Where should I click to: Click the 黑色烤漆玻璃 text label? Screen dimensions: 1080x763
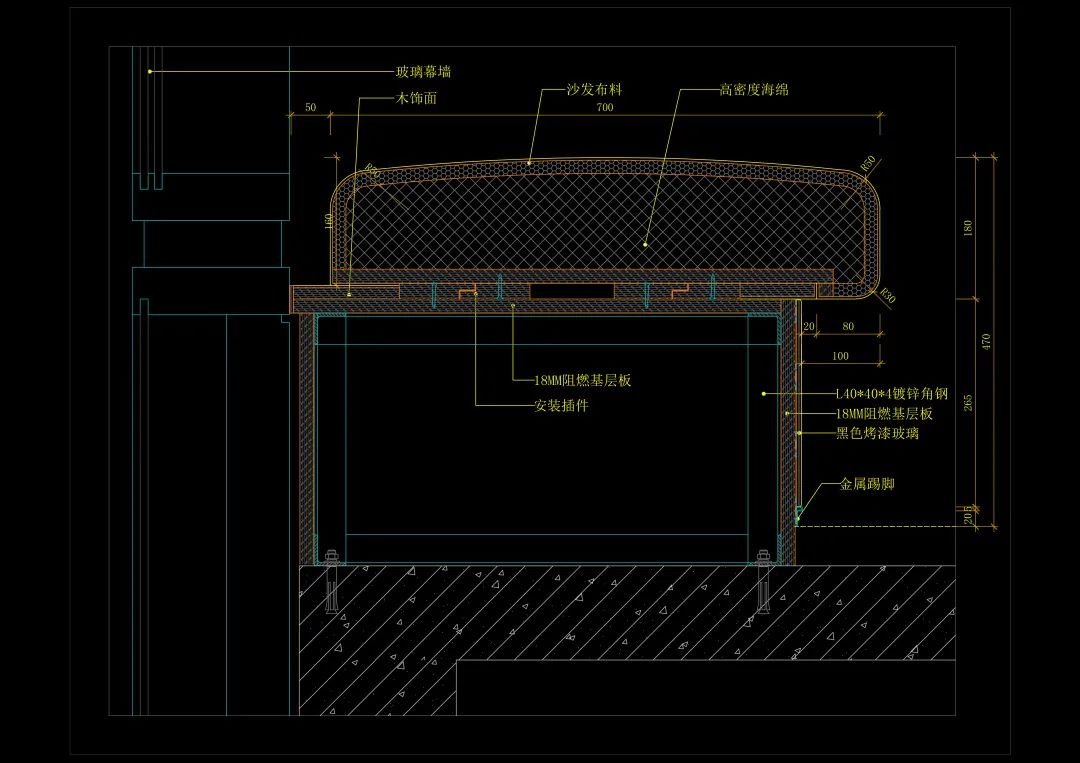pyautogui.click(x=877, y=433)
